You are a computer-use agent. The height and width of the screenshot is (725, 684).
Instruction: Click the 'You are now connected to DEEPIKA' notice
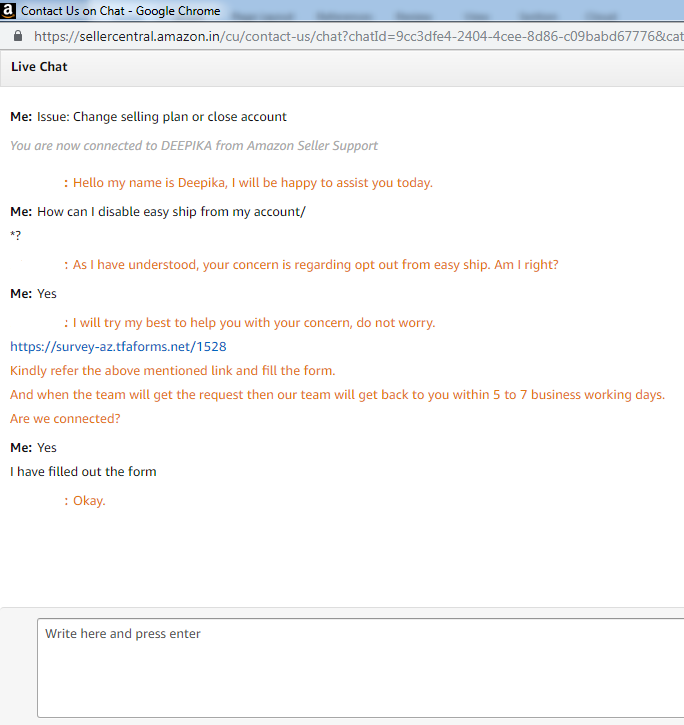point(194,146)
